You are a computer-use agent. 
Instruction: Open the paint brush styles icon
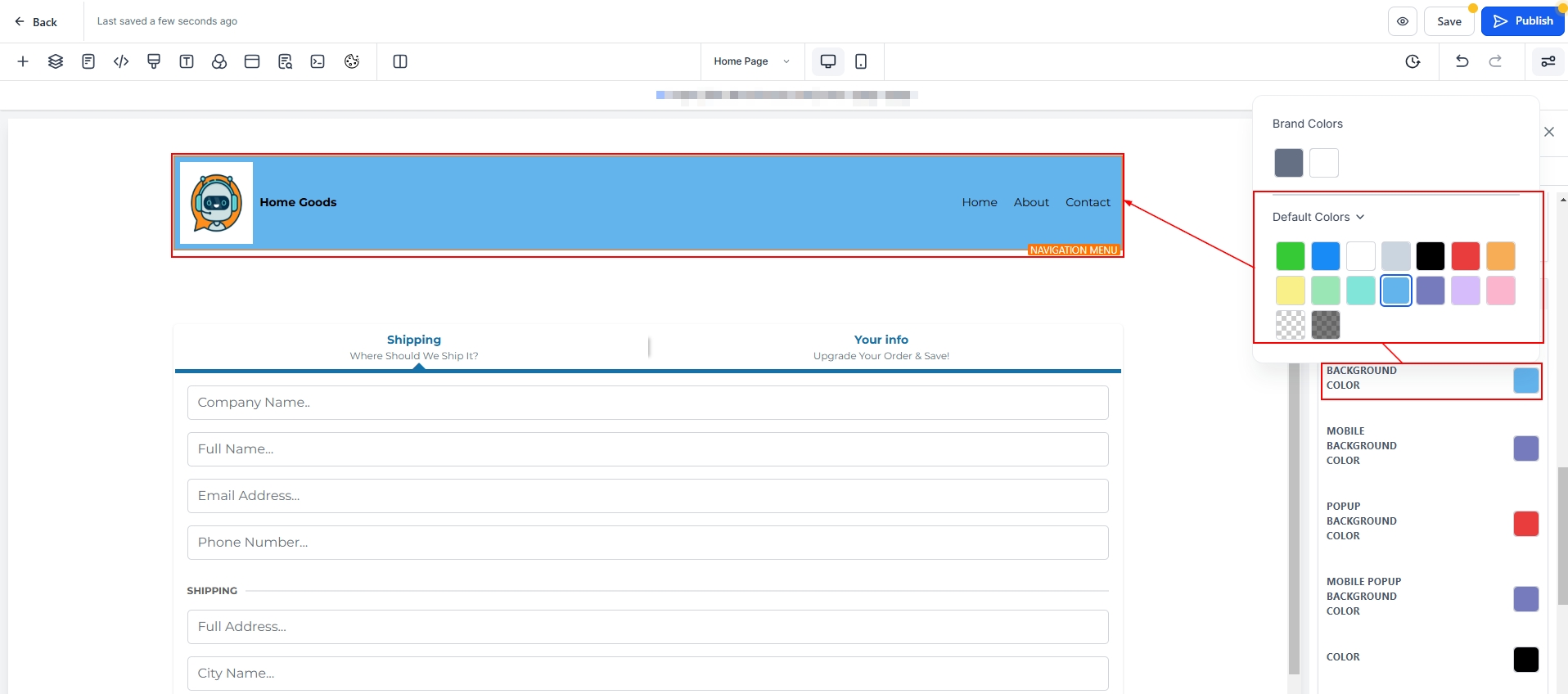pyautogui.click(x=154, y=61)
